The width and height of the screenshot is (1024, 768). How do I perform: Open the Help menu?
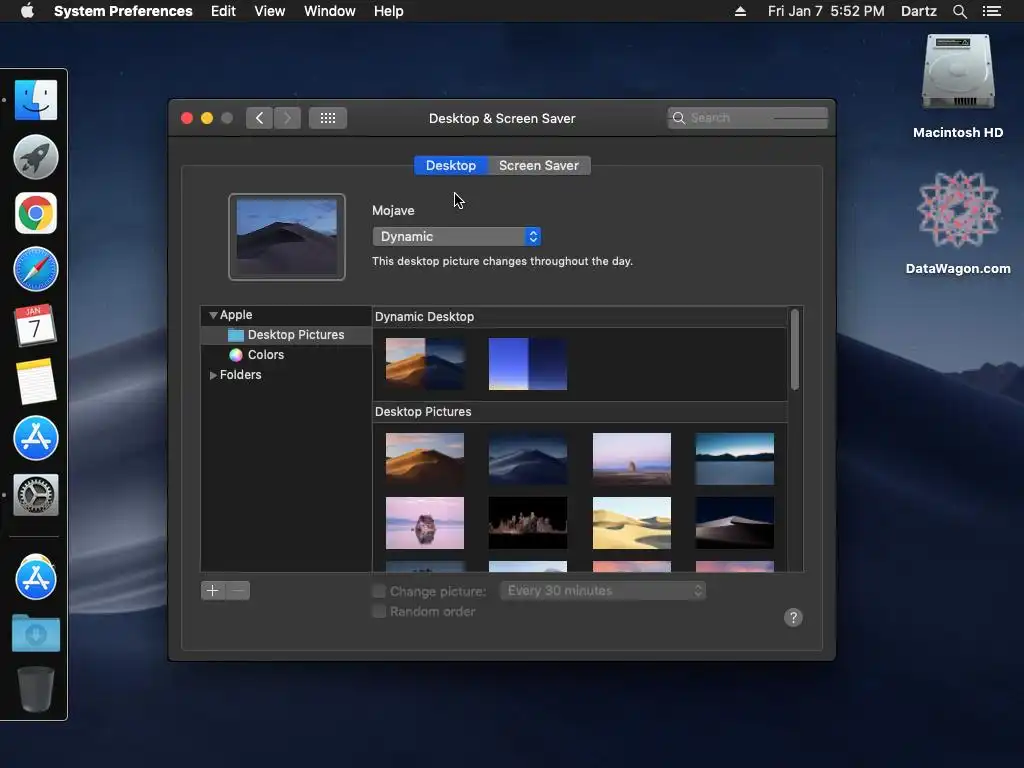(389, 11)
